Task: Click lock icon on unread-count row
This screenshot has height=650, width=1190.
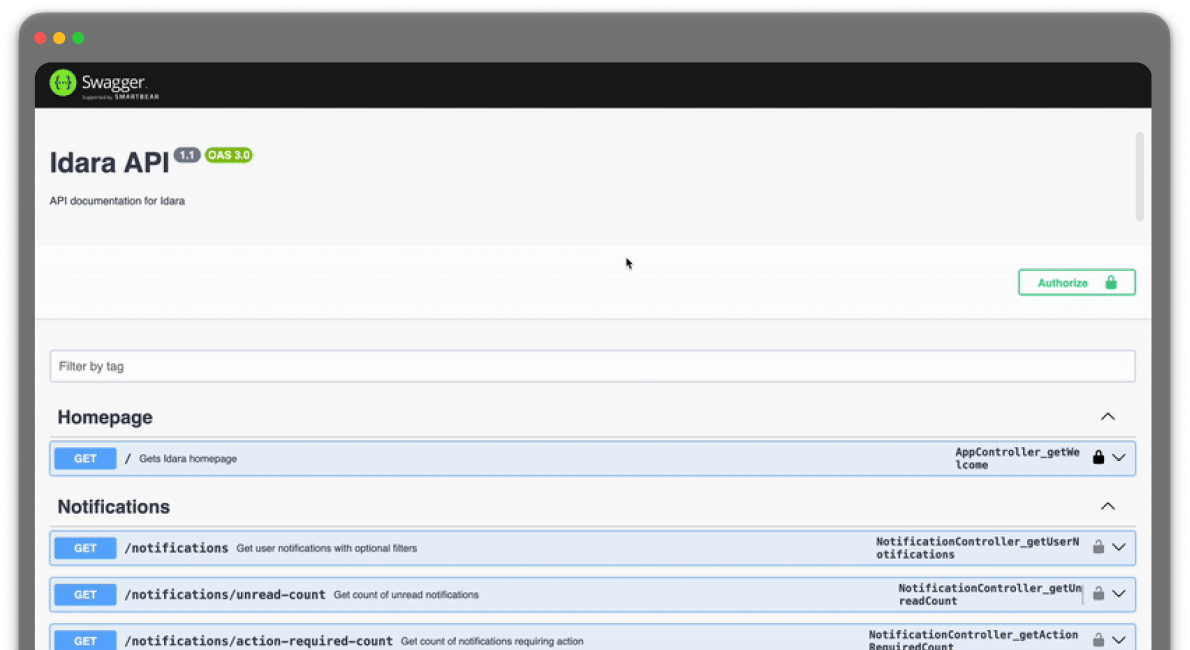Action: [1098, 593]
